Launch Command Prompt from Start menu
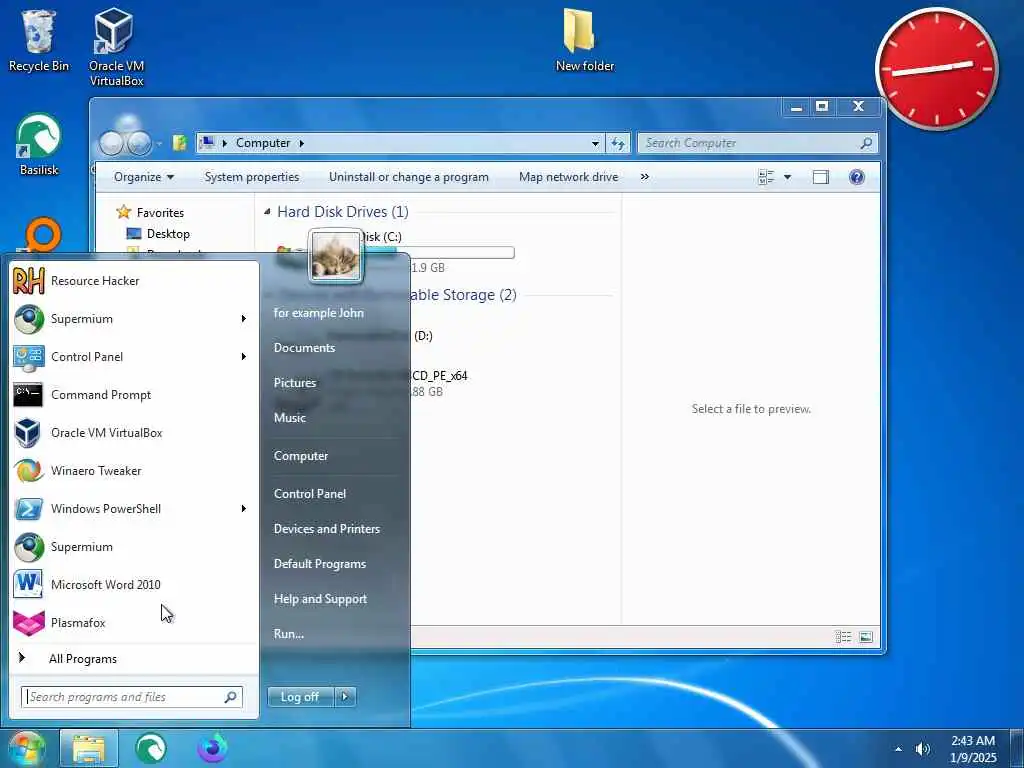1024x768 pixels. coord(134,394)
